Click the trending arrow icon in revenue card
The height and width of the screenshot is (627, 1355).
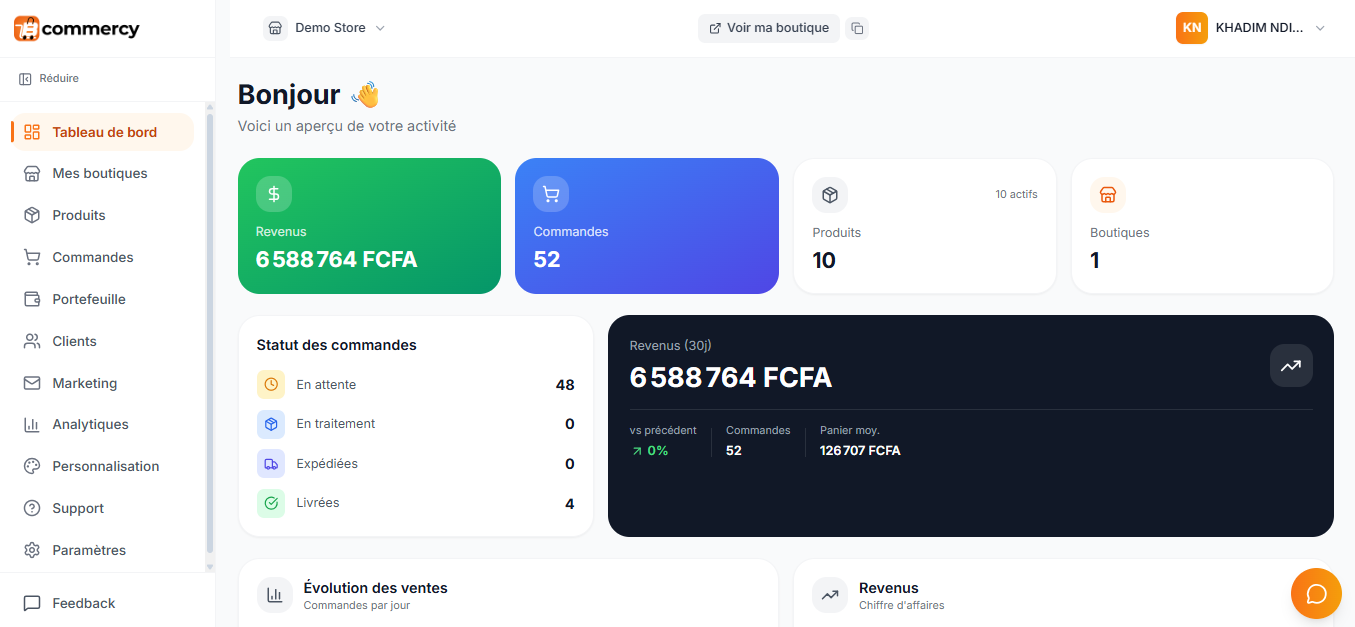coord(1291,366)
